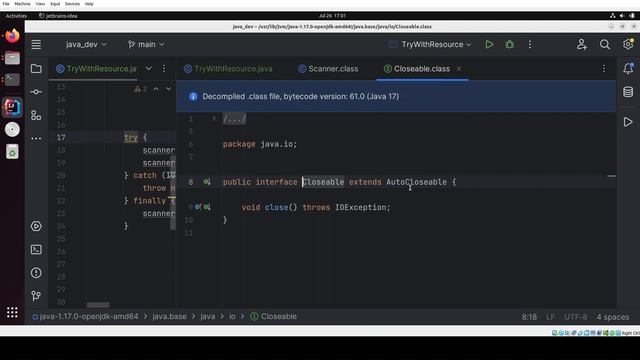Click the java breadcrumb segment
Image resolution: width=640 pixels, height=360 pixels.
coord(207,316)
